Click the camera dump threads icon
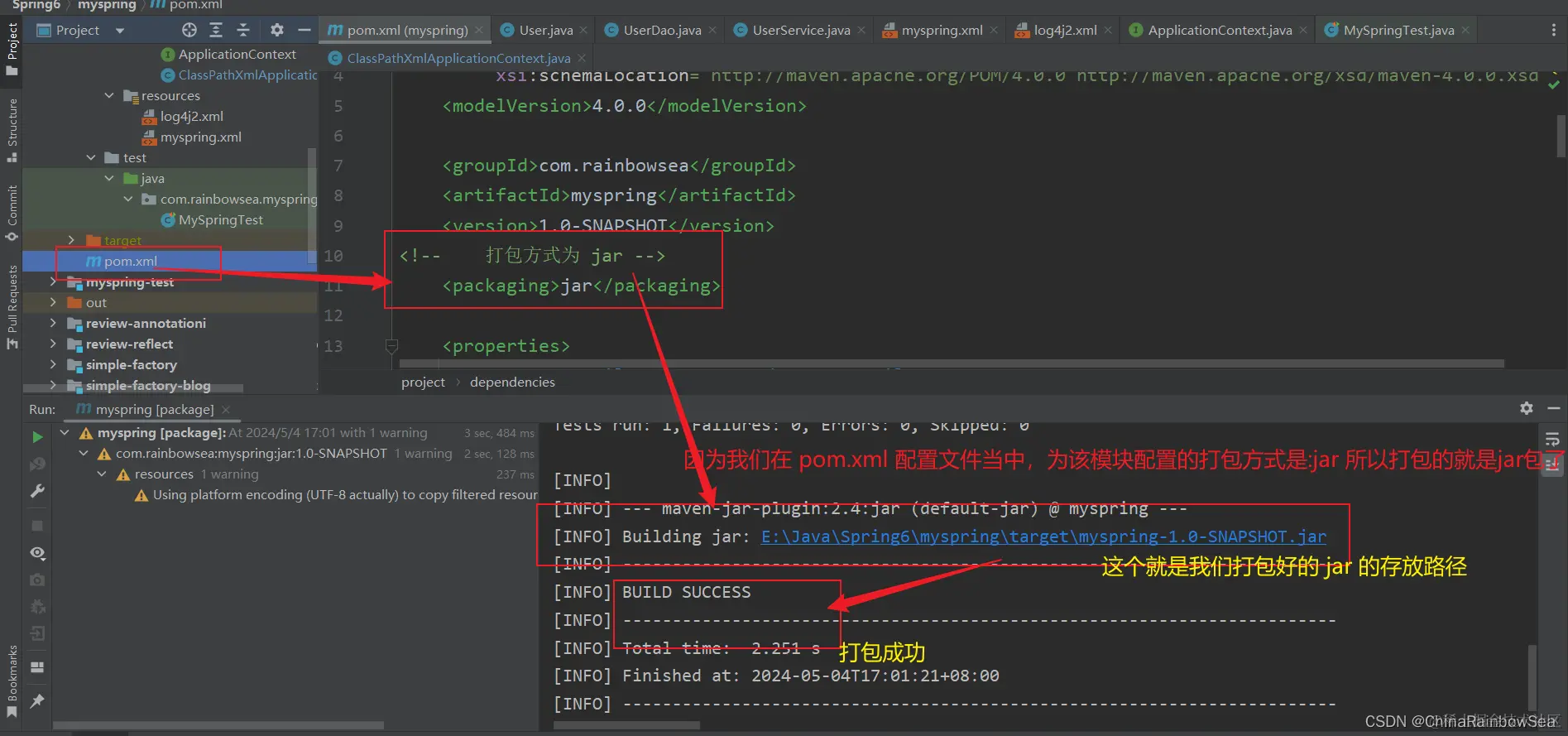The width and height of the screenshot is (1568, 736). pyautogui.click(x=37, y=580)
